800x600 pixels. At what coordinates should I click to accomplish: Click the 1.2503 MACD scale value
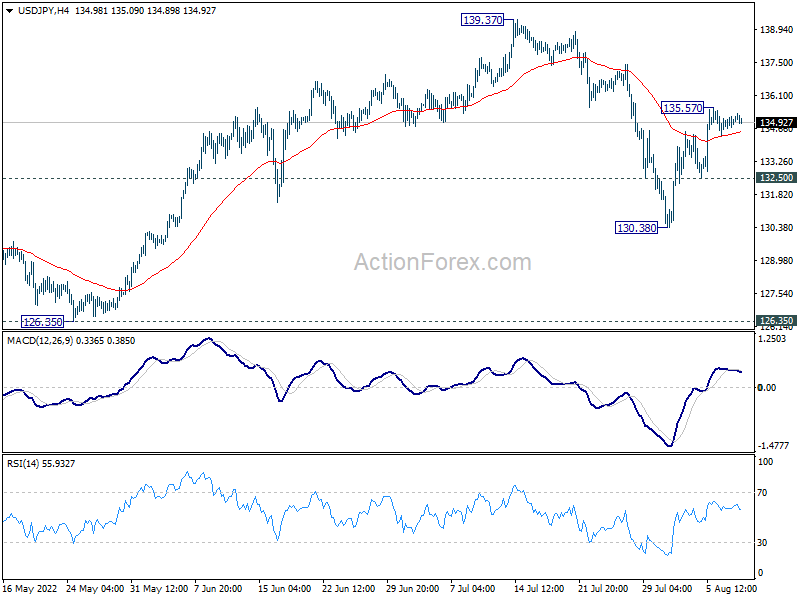(772, 338)
